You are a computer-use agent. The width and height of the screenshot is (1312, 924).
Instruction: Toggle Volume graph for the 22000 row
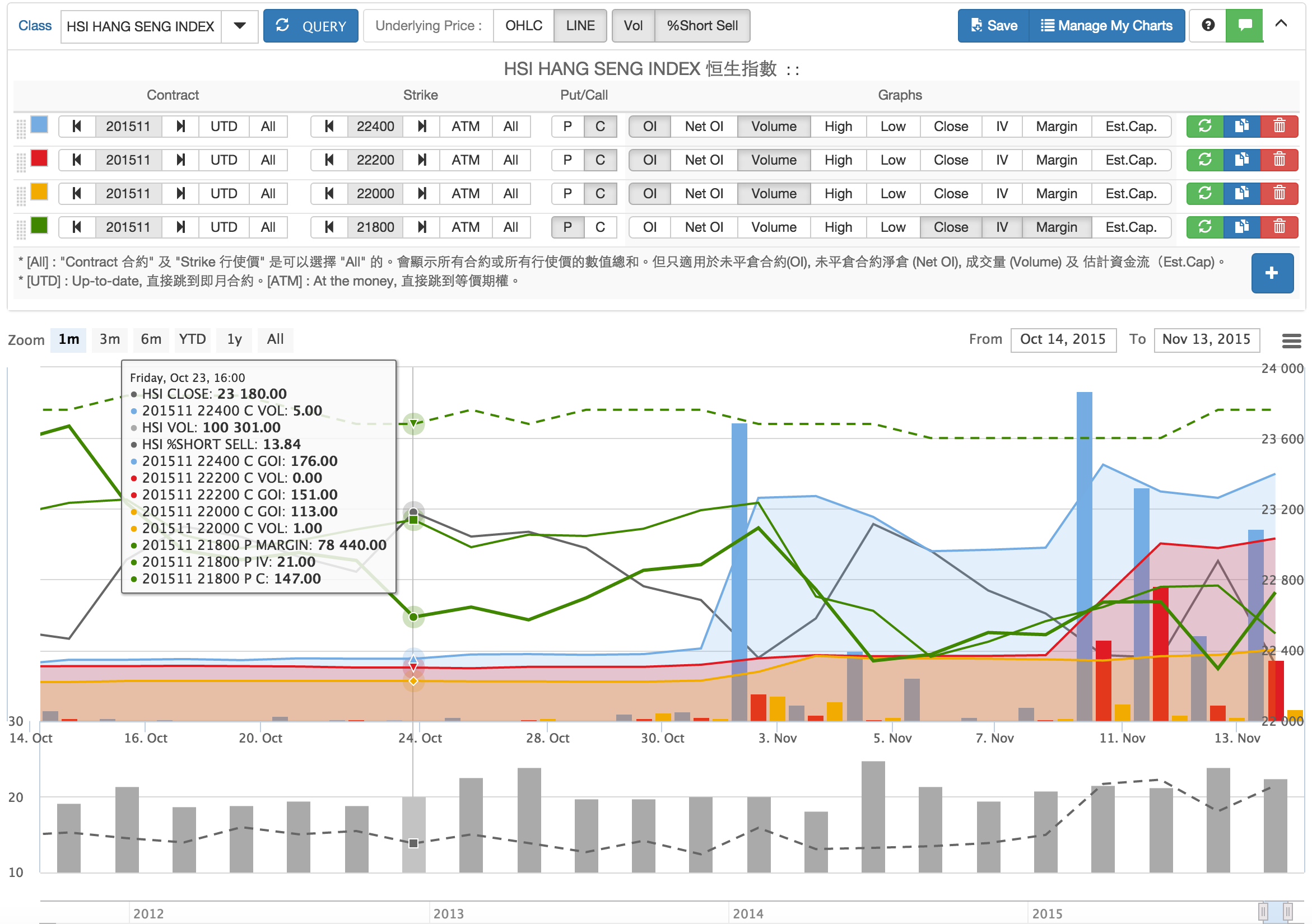774,194
